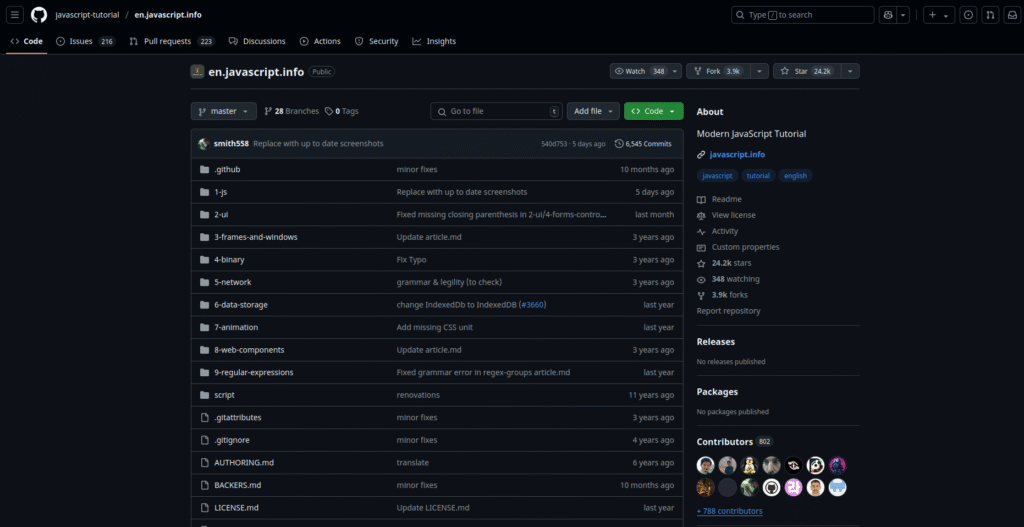Viewport: 1024px width, 527px height.
Task: Click the tutorial topic tag
Action: click(758, 176)
